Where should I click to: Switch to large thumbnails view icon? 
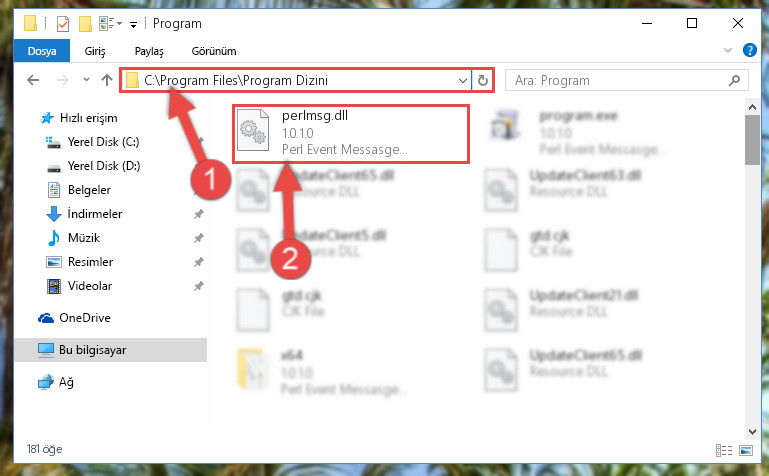pos(746,450)
